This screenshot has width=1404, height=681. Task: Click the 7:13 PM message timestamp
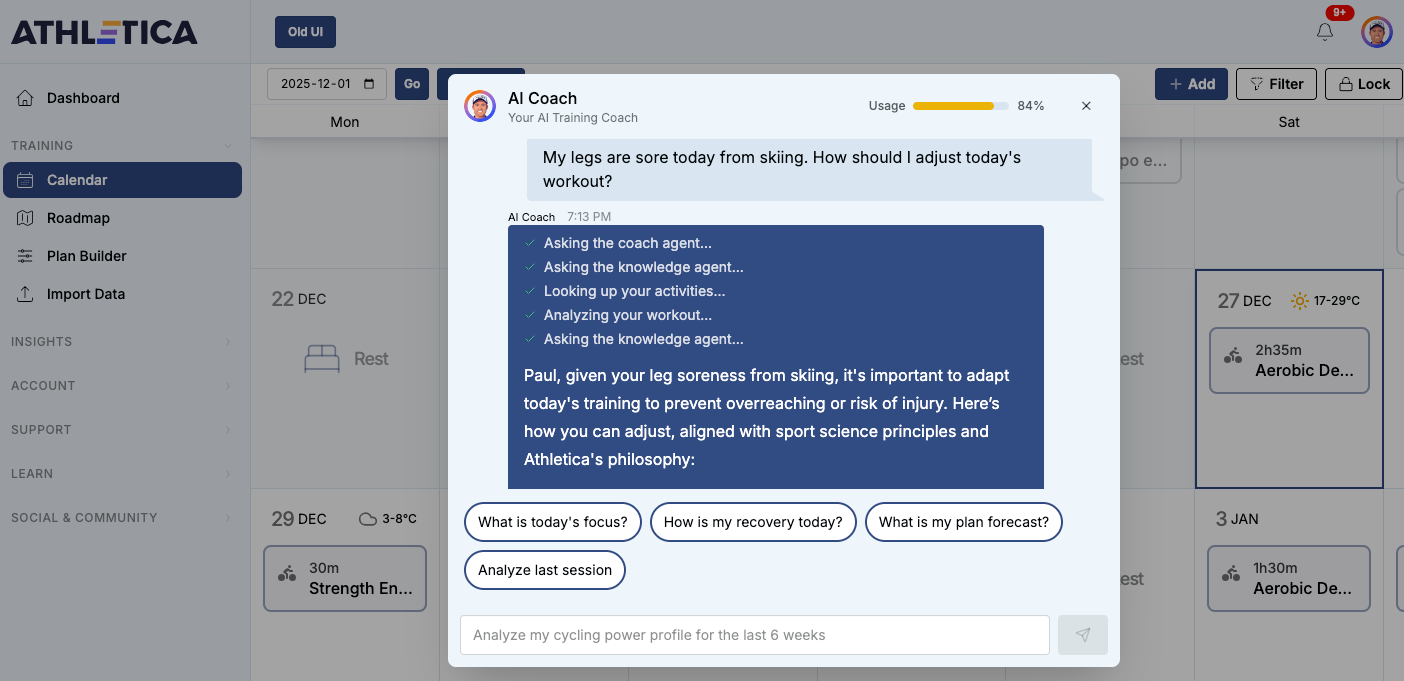[x=589, y=217]
